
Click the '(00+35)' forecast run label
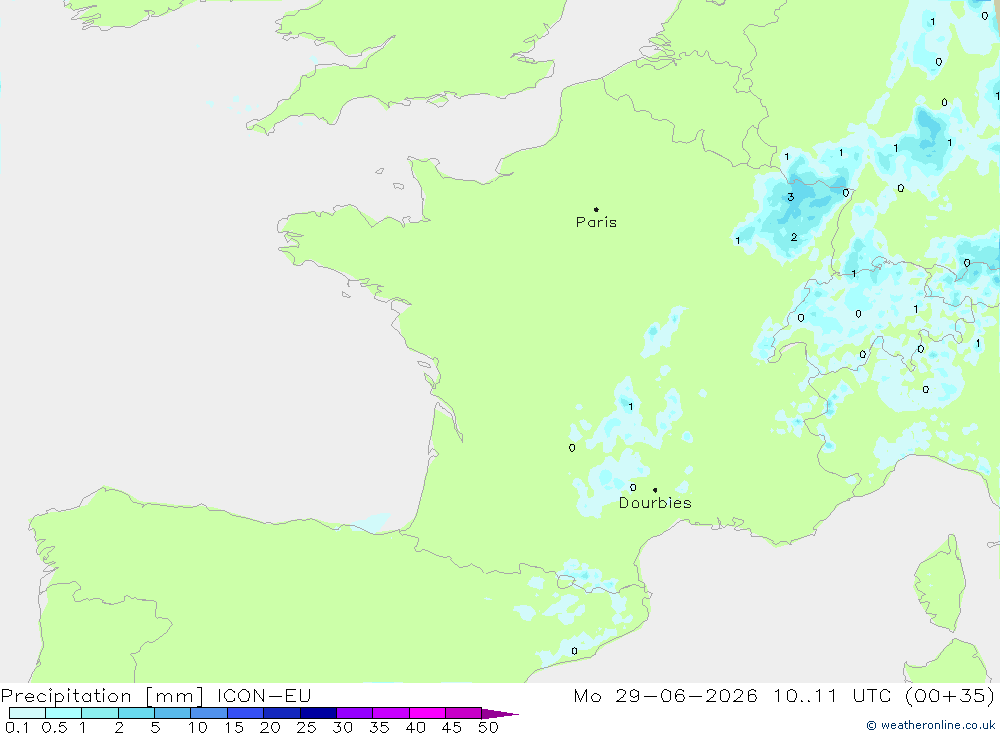click(950, 695)
